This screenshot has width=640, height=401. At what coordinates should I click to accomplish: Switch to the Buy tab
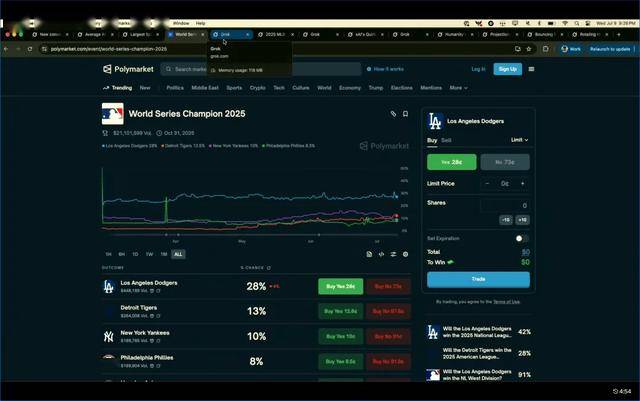pyautogui.click(x=432, y=140)
